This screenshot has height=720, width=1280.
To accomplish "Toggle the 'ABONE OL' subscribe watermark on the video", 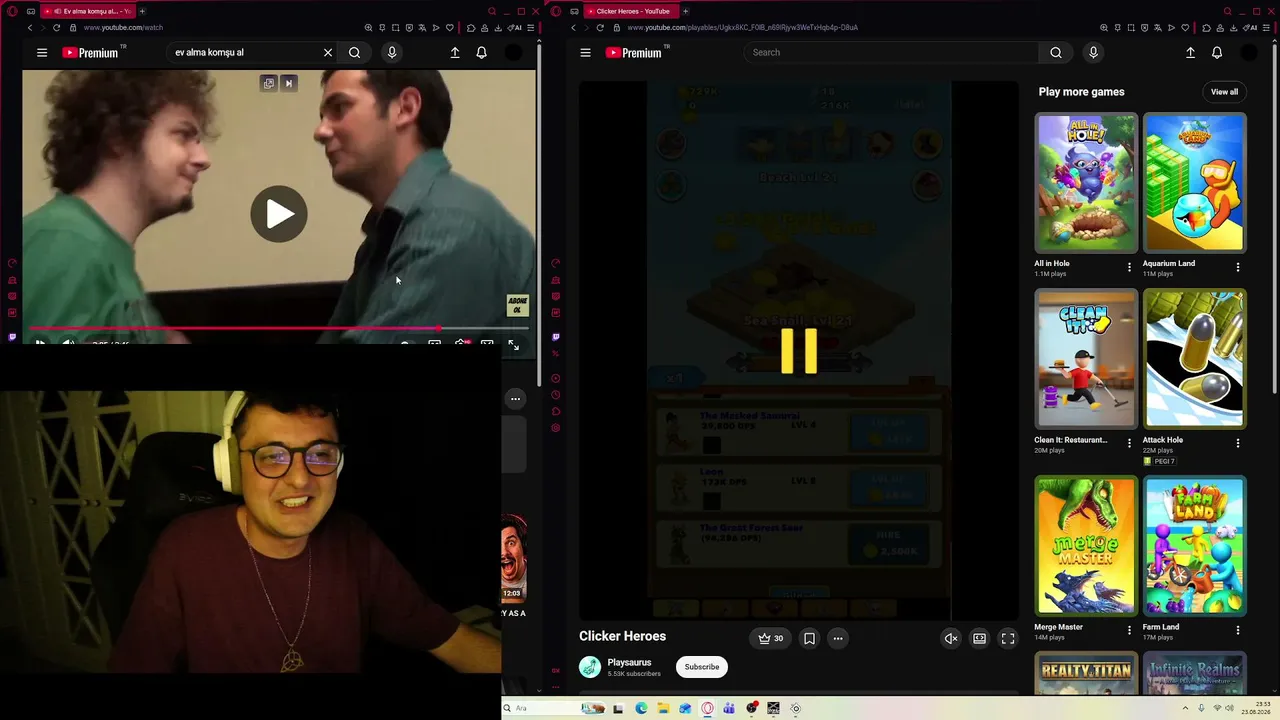I will [x=517, y=305].
